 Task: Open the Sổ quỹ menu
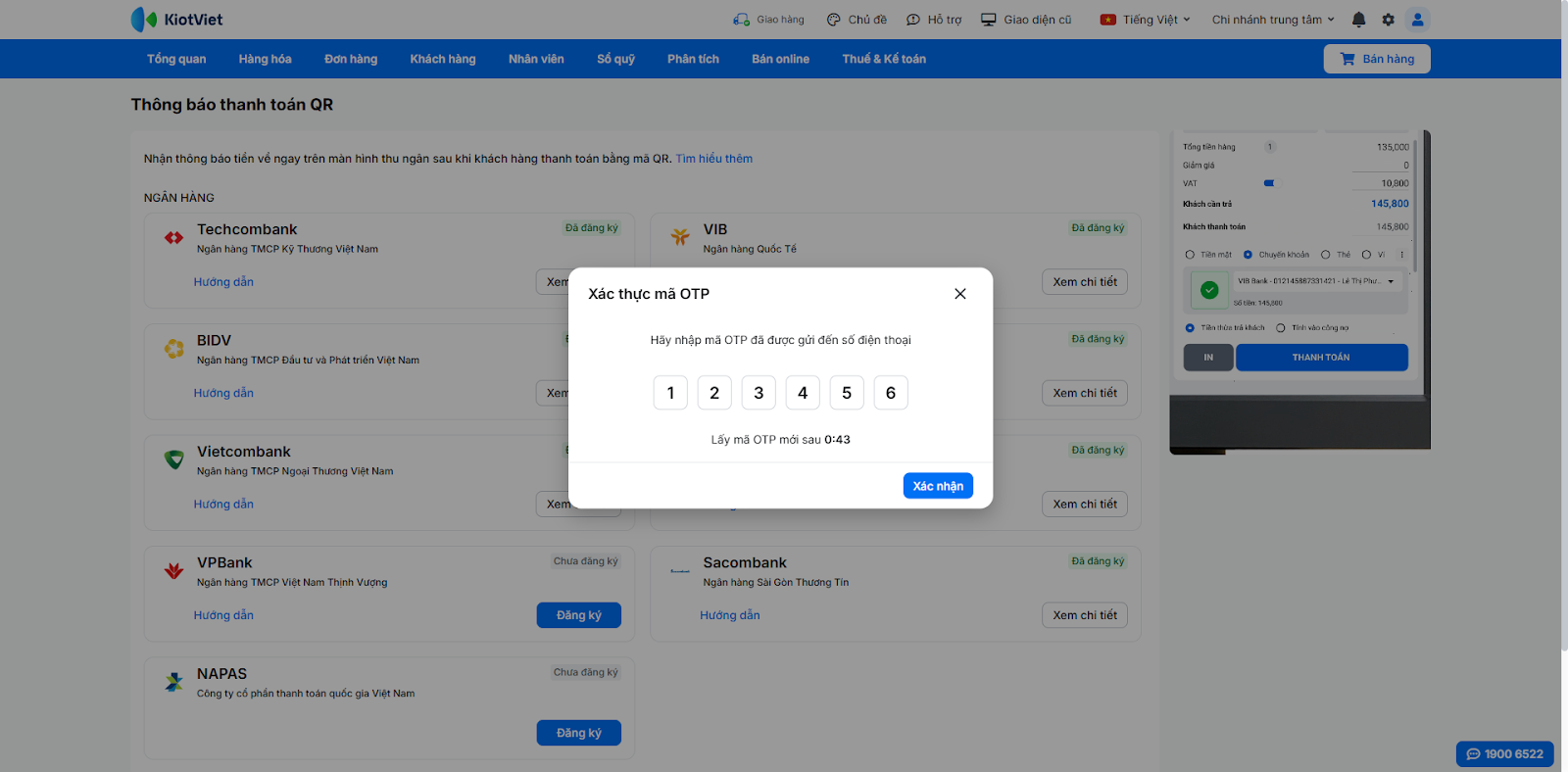click(616, 59)
